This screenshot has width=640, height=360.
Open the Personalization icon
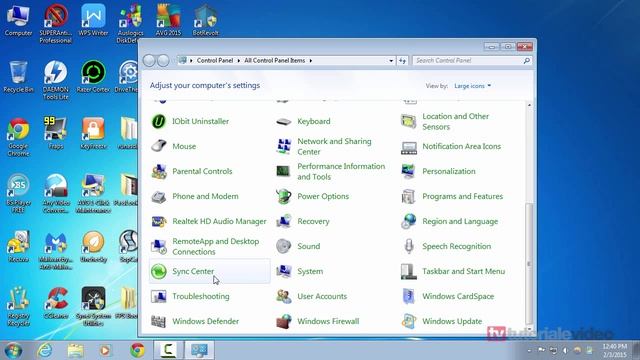coord(409,171)
